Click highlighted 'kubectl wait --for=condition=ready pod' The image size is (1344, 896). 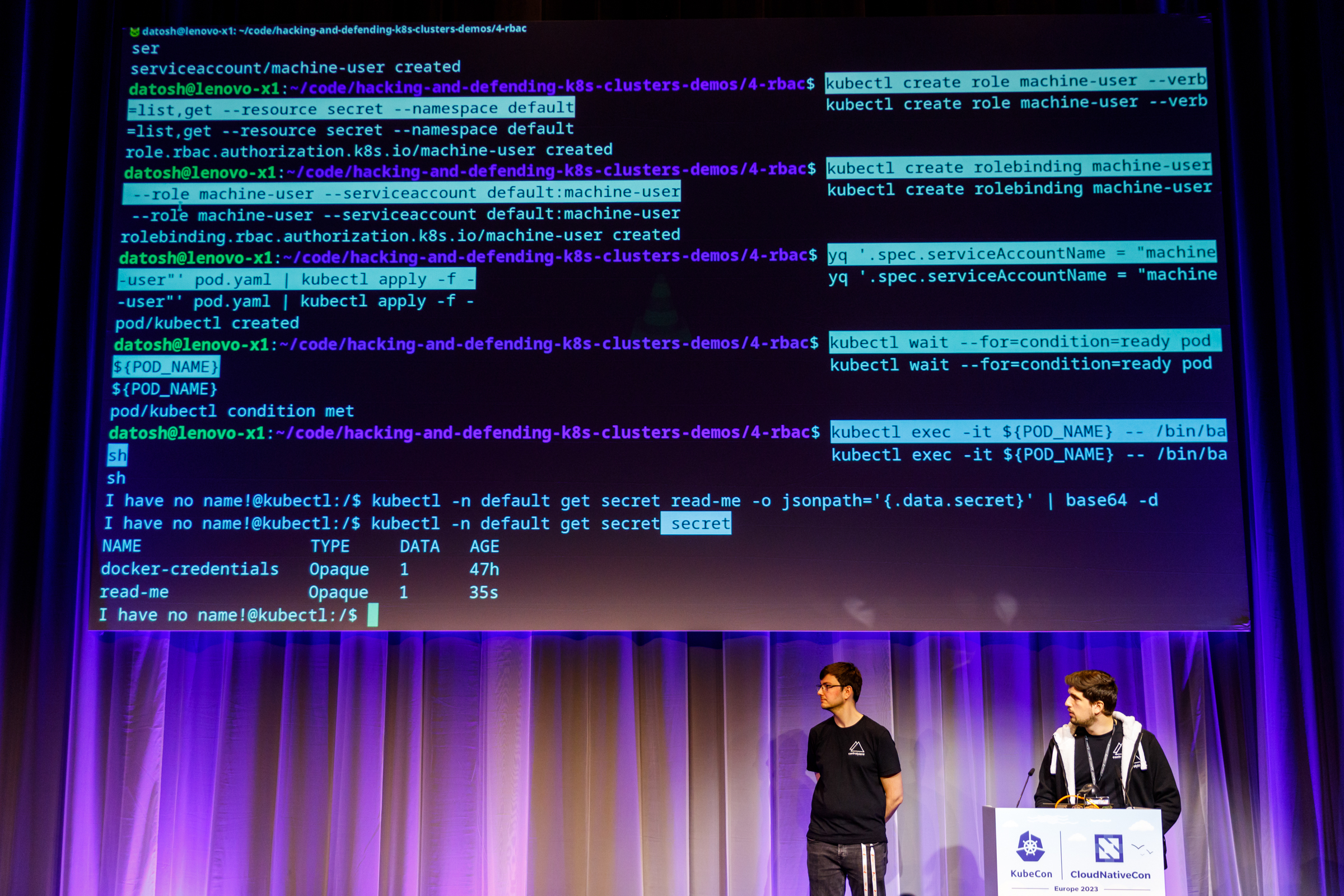[1025, 341]
